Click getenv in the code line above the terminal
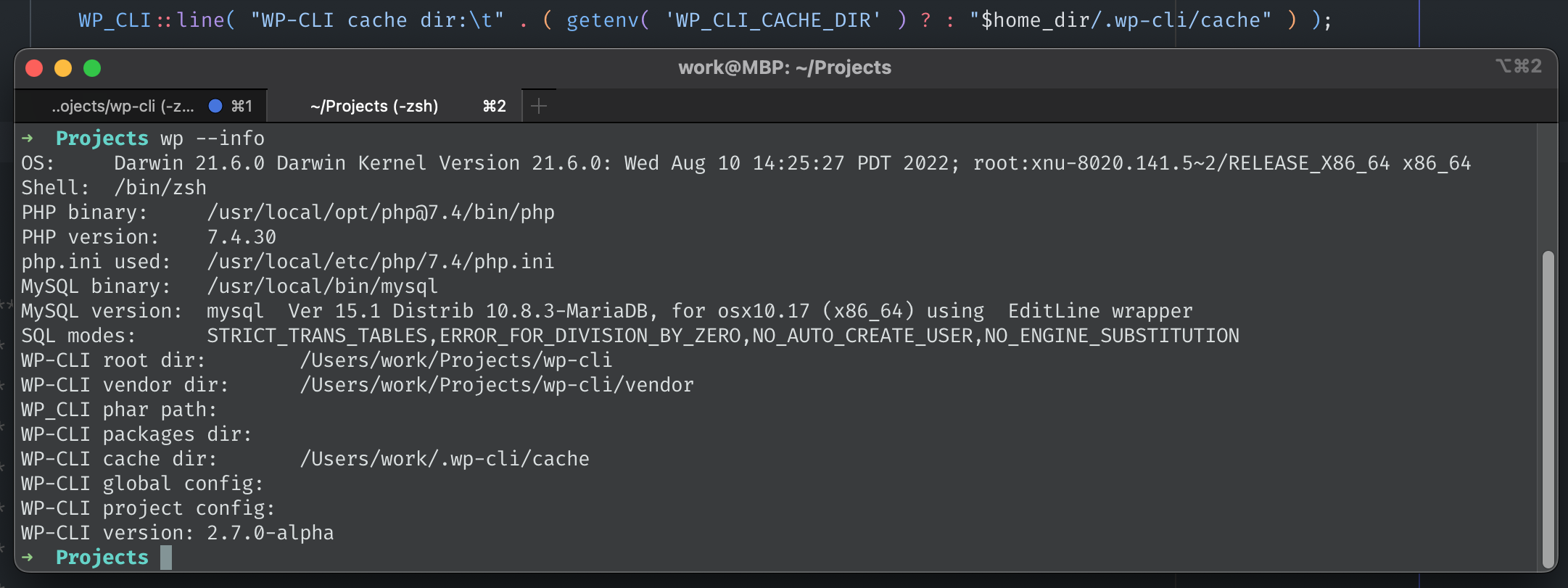The width and height of the screenshot is (1568, 588). 604,20
